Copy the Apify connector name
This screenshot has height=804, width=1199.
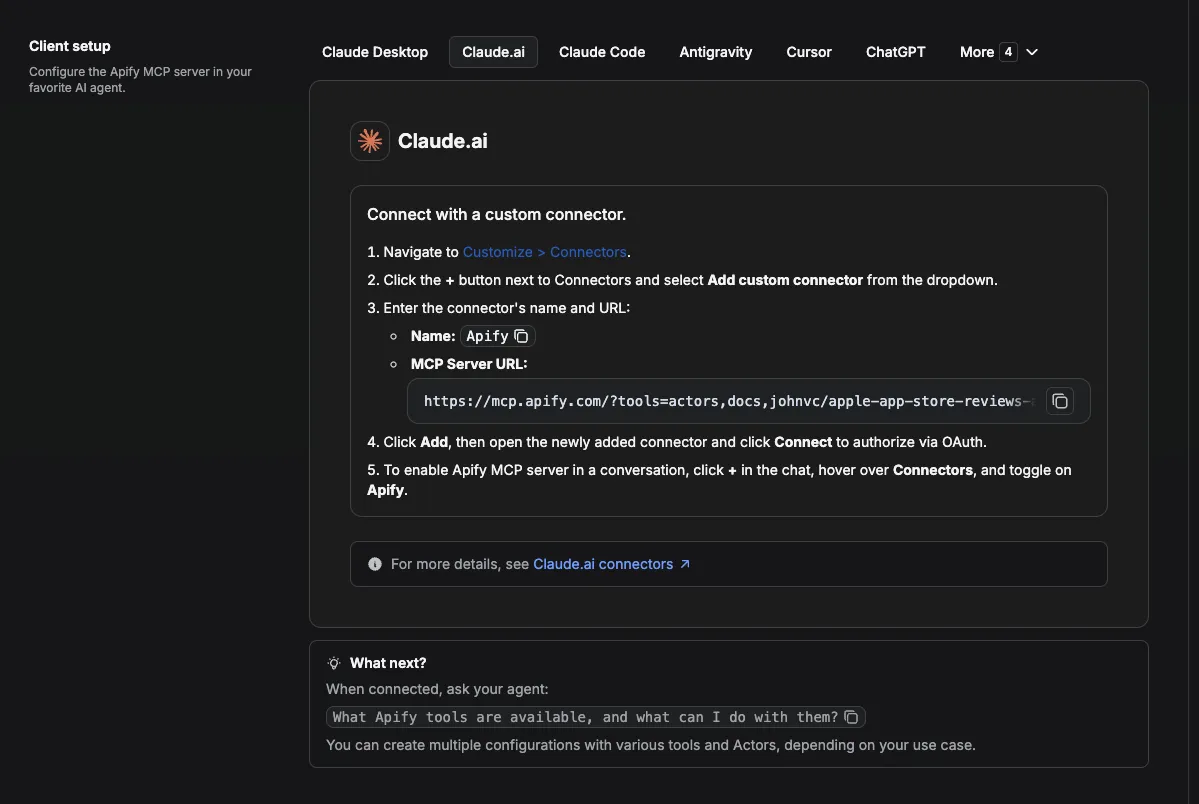tap(521, 336)
